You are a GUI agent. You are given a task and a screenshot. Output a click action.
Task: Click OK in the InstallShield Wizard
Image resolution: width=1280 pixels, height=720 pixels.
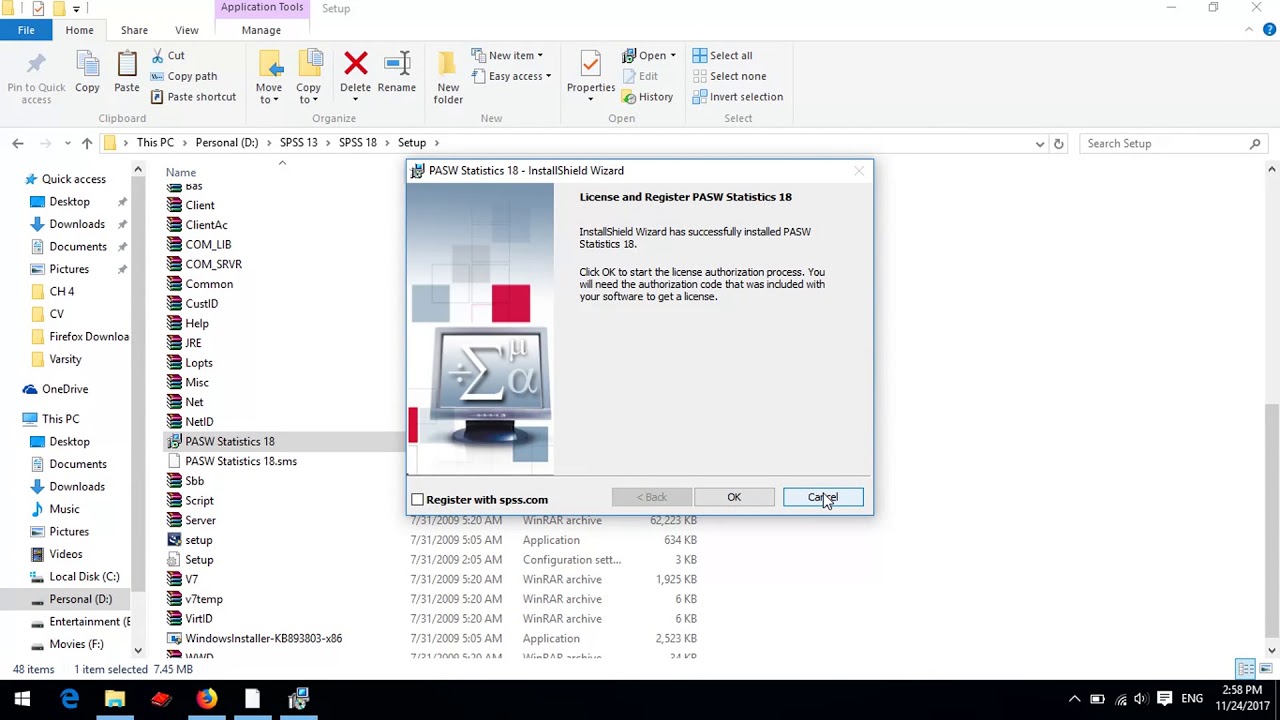coord(734,497)
